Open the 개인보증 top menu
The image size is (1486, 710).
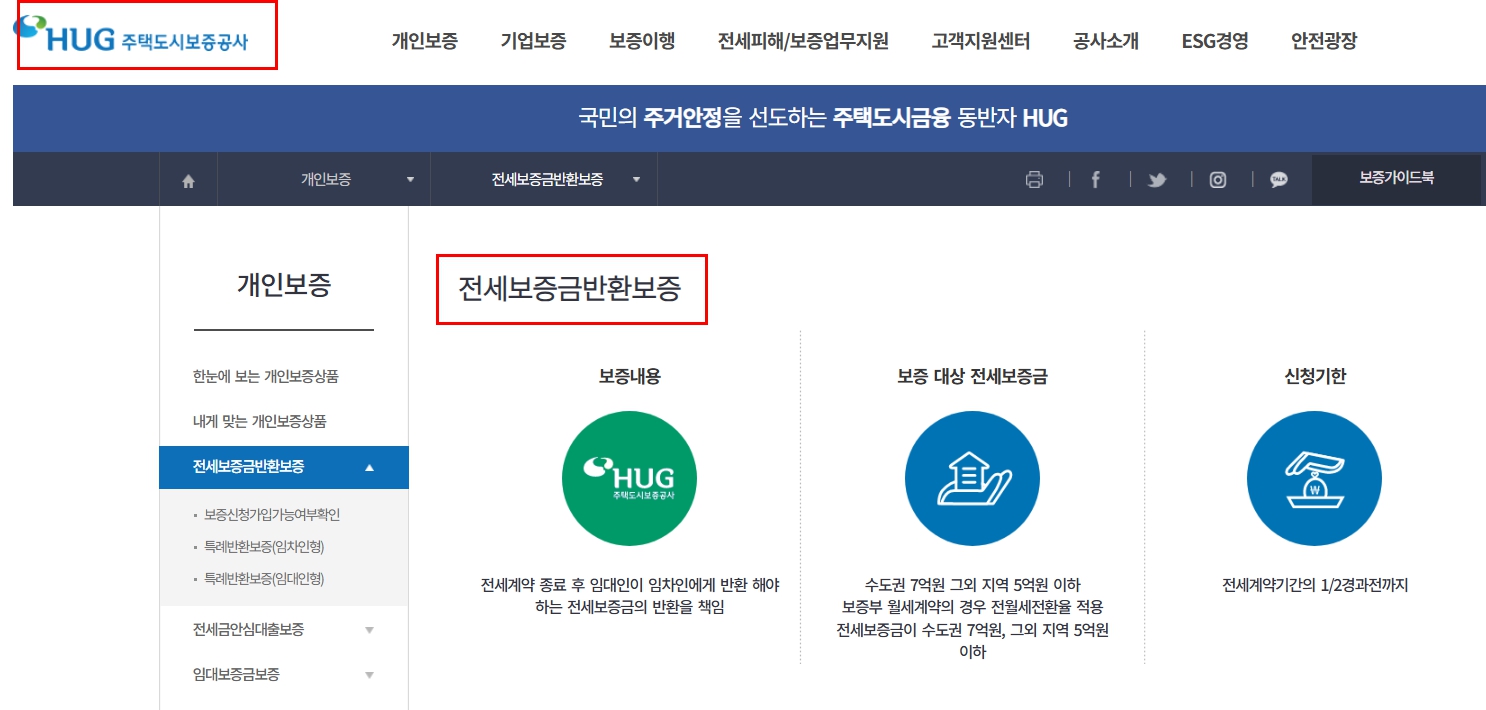424,41
